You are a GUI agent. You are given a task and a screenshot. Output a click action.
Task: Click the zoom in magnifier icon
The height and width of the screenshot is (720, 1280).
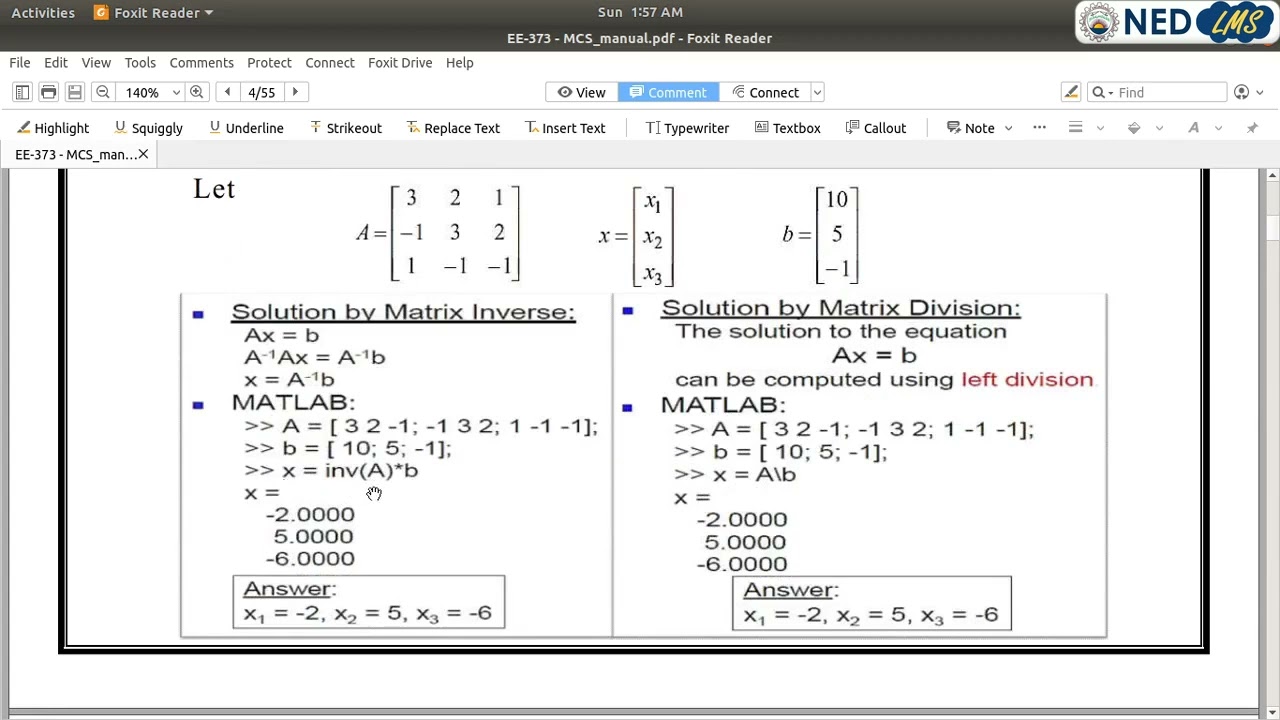[x=196, y=92]
